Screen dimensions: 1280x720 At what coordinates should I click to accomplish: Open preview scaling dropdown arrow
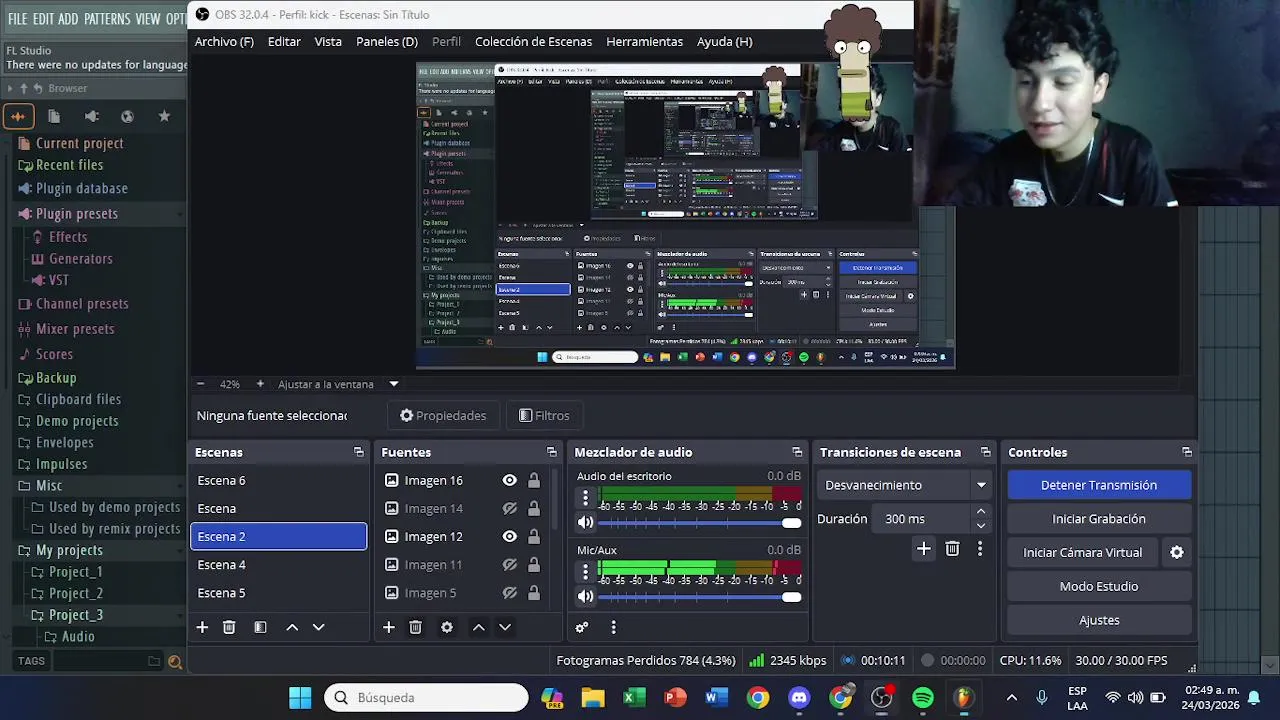coord(394,384)
